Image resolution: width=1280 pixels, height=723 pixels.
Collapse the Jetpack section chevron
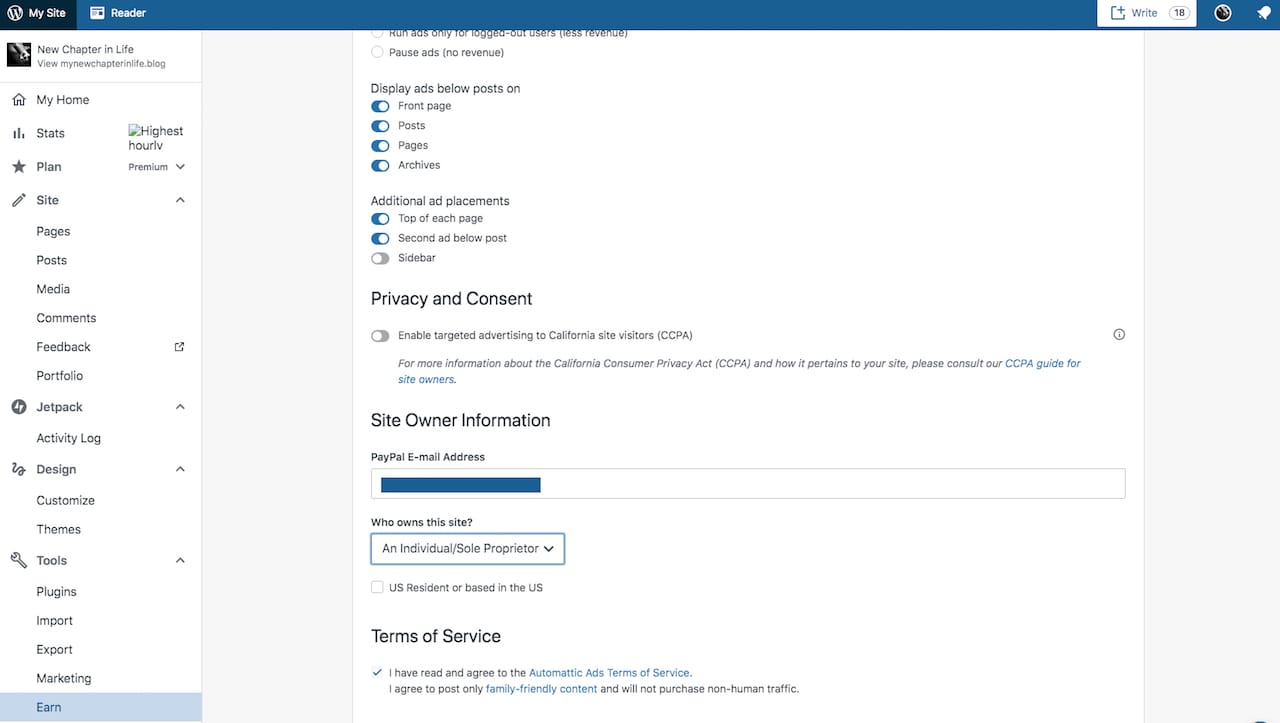tap(180, 407)
